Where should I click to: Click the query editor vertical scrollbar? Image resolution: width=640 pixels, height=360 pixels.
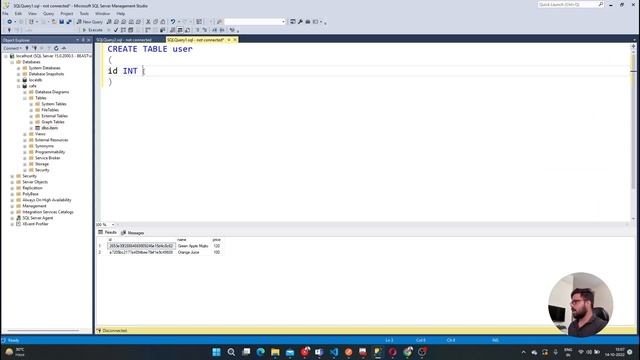pos(633,133)
